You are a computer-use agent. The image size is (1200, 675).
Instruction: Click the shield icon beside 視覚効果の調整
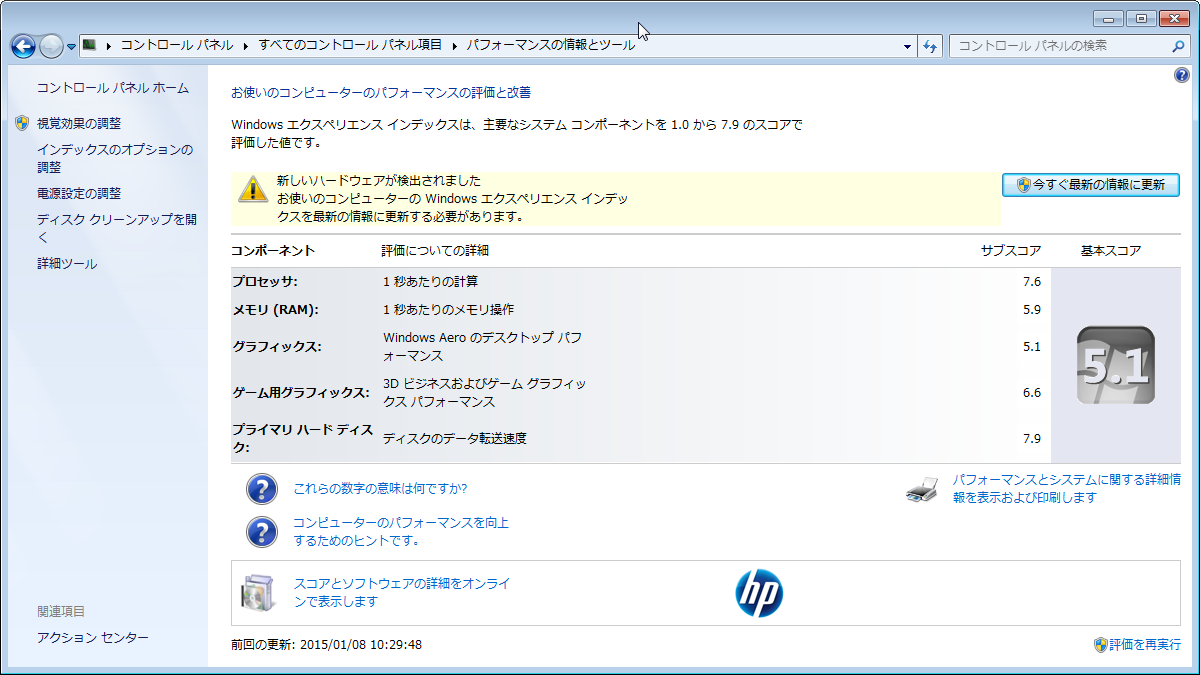(23, 123)
